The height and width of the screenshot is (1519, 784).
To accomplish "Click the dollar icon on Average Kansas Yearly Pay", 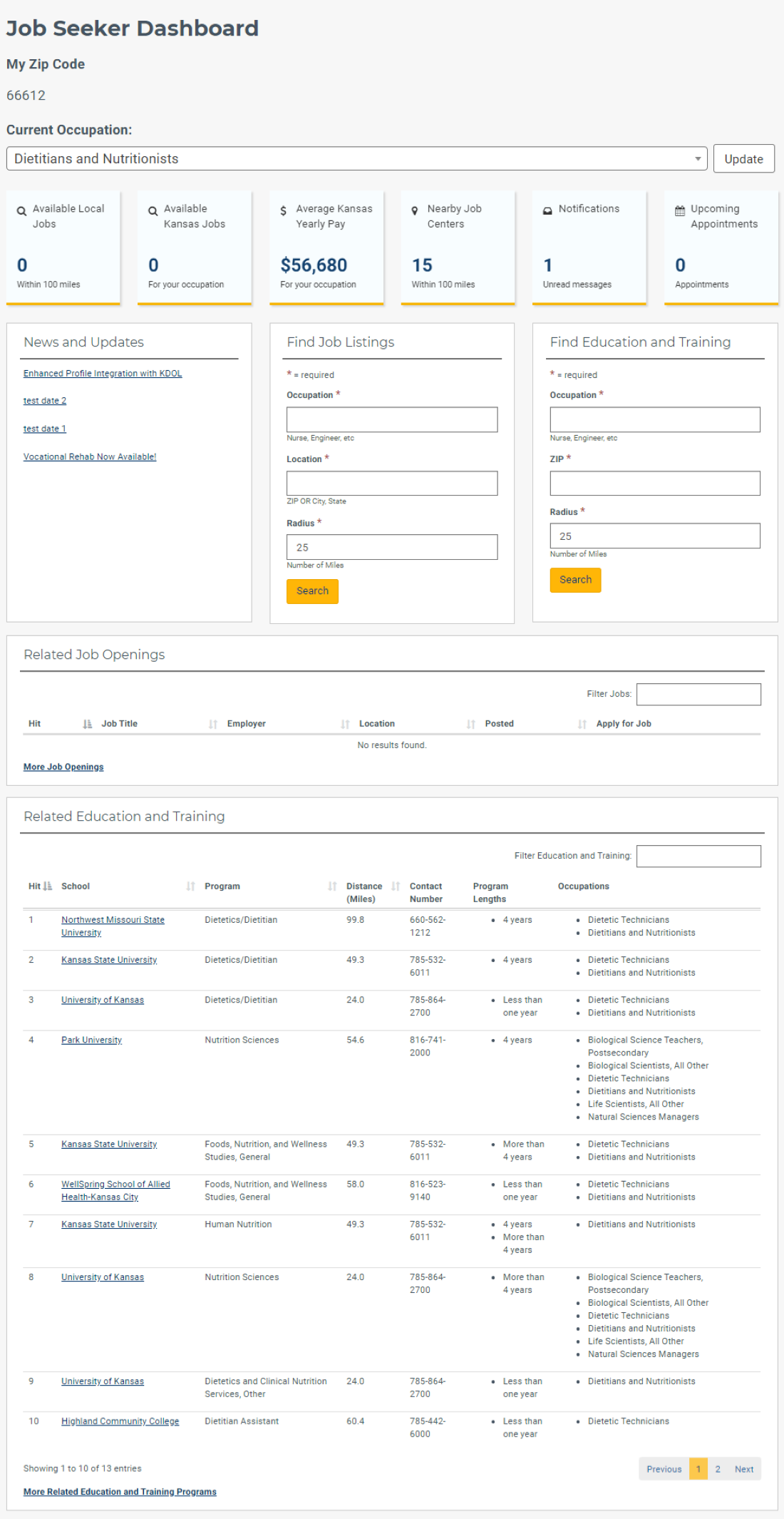I will [284, 211].
